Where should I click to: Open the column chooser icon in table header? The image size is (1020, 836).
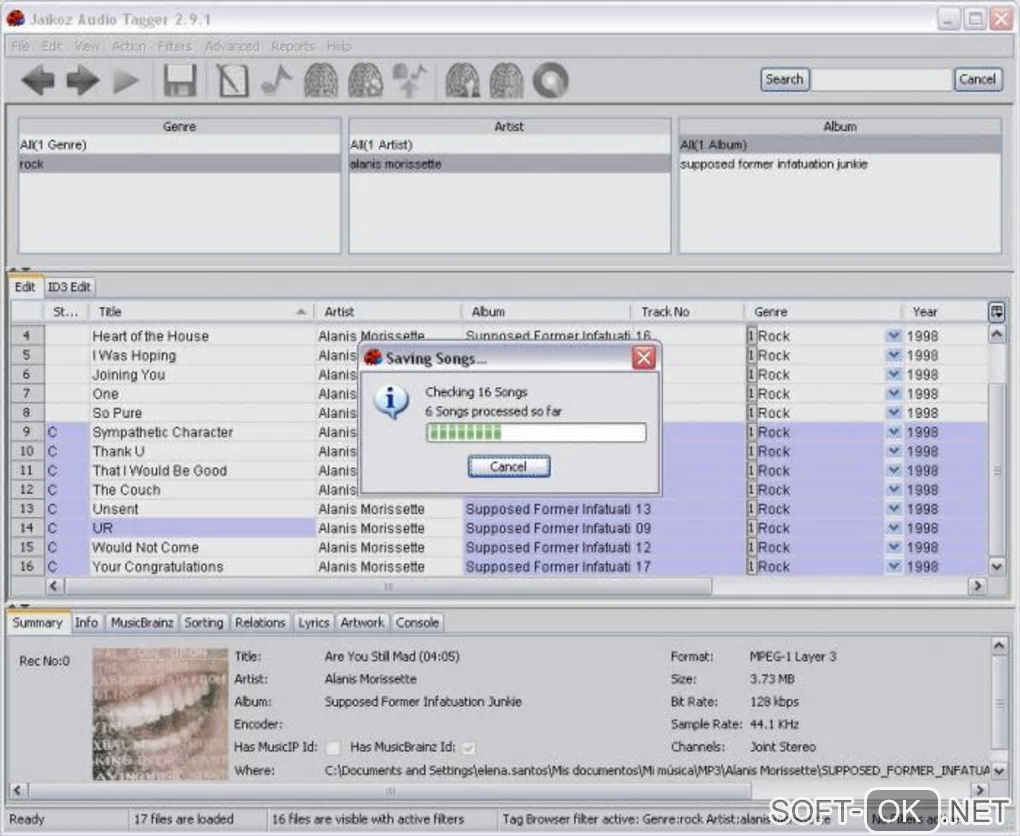[x=996, y=312]
